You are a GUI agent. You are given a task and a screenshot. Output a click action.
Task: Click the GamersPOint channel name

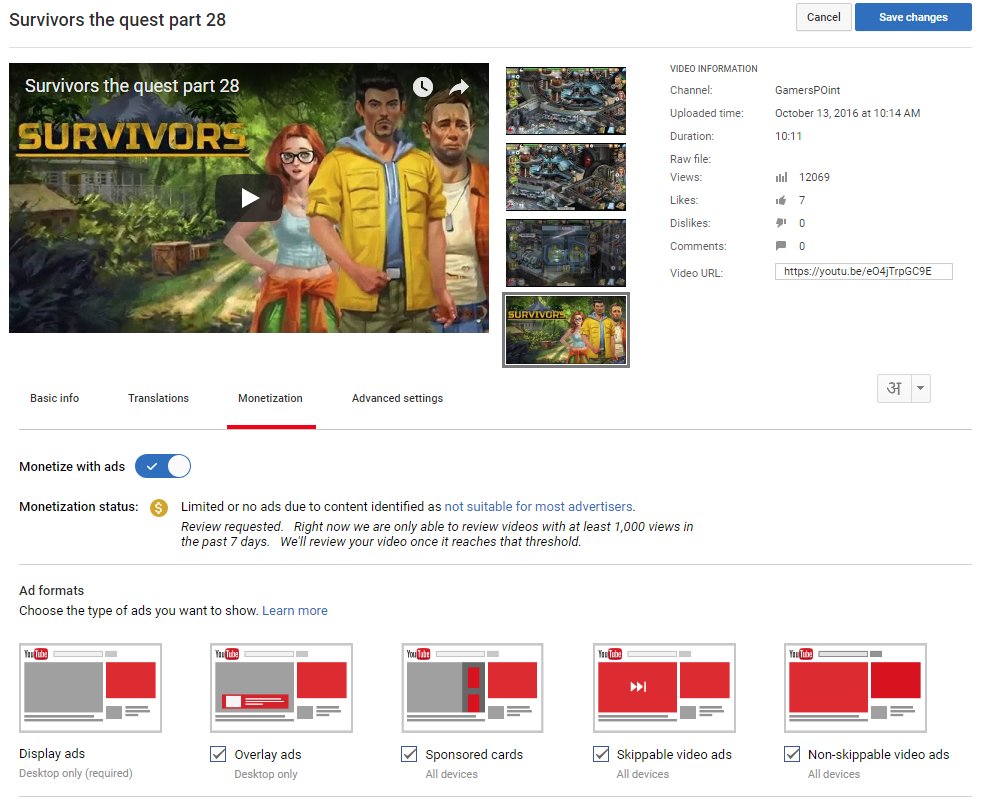[x=807, y=90]
